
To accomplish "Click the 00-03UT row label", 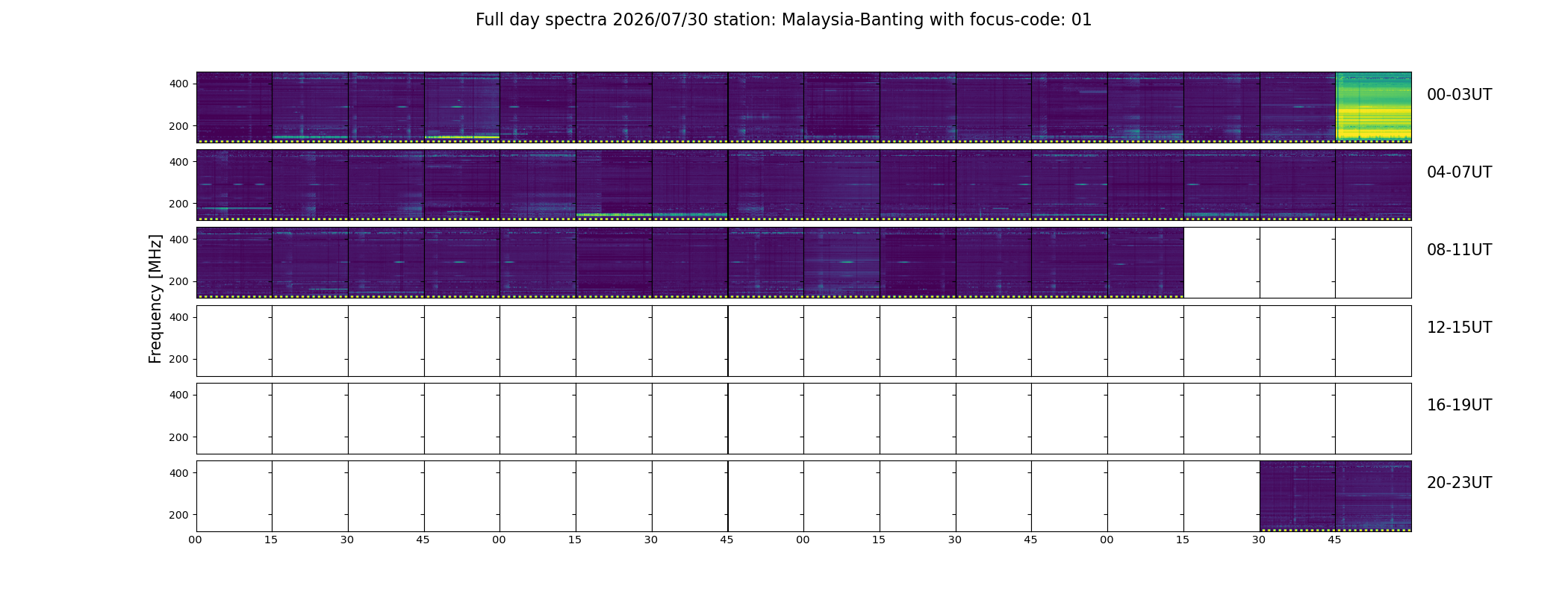I will point(1459,95).
